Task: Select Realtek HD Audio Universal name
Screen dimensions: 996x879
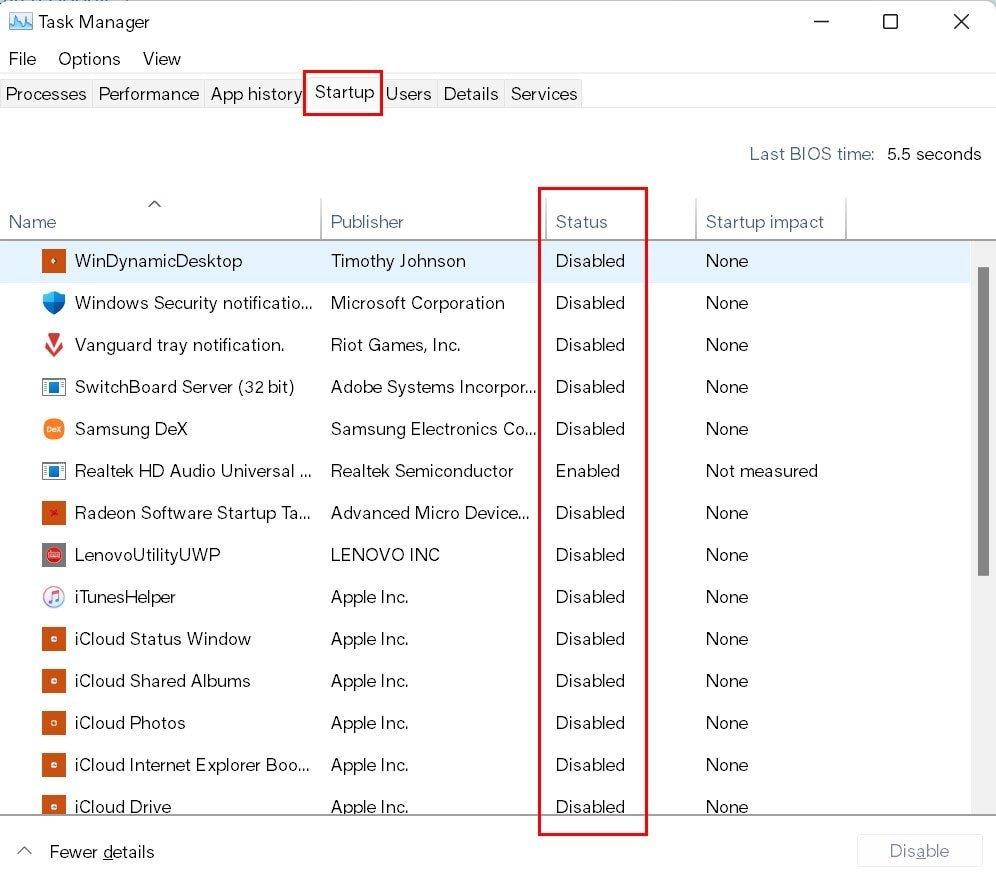Action: coord(193,471)
